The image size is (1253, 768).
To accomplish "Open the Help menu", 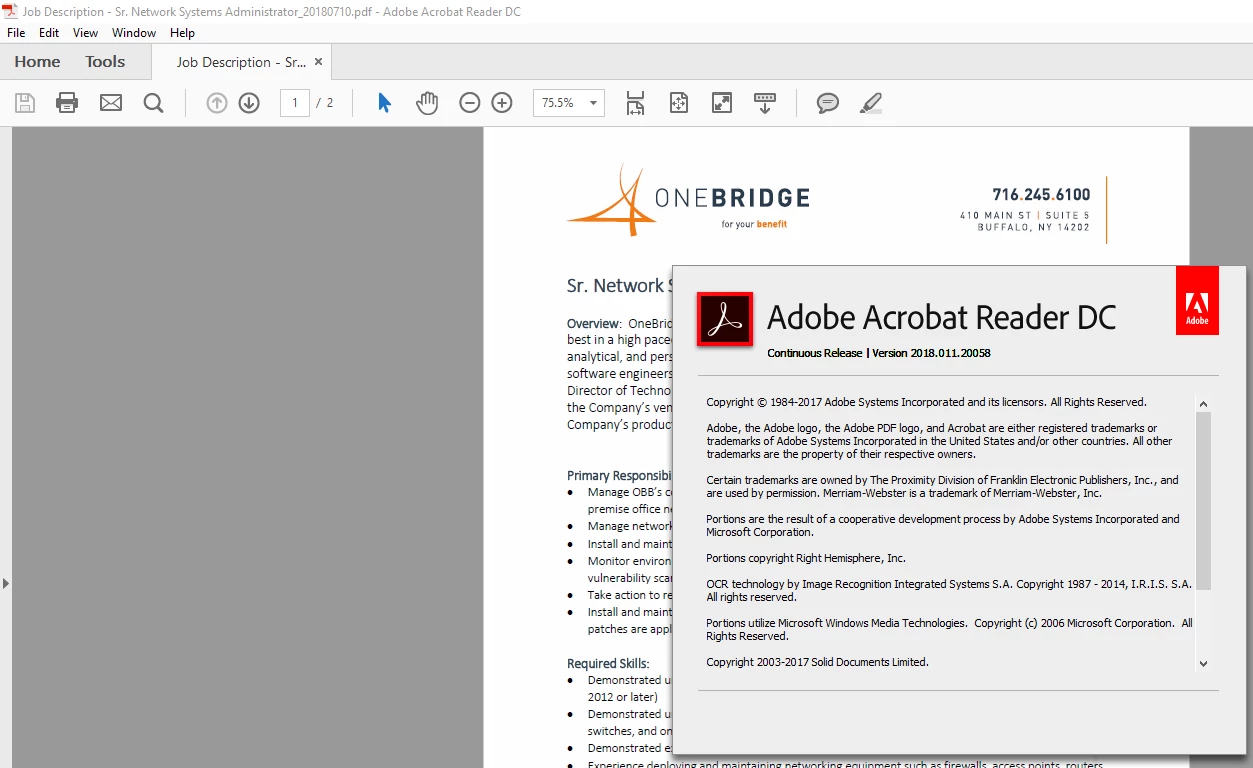I will (x=183, y=33).
